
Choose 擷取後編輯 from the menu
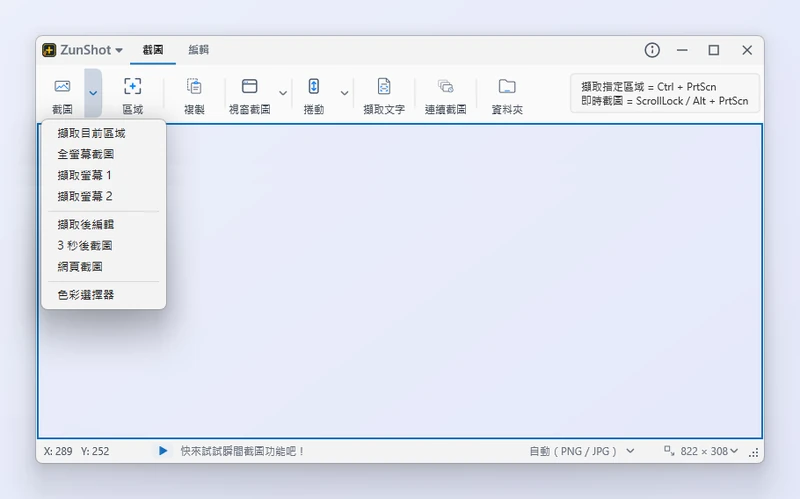[104, 224]
